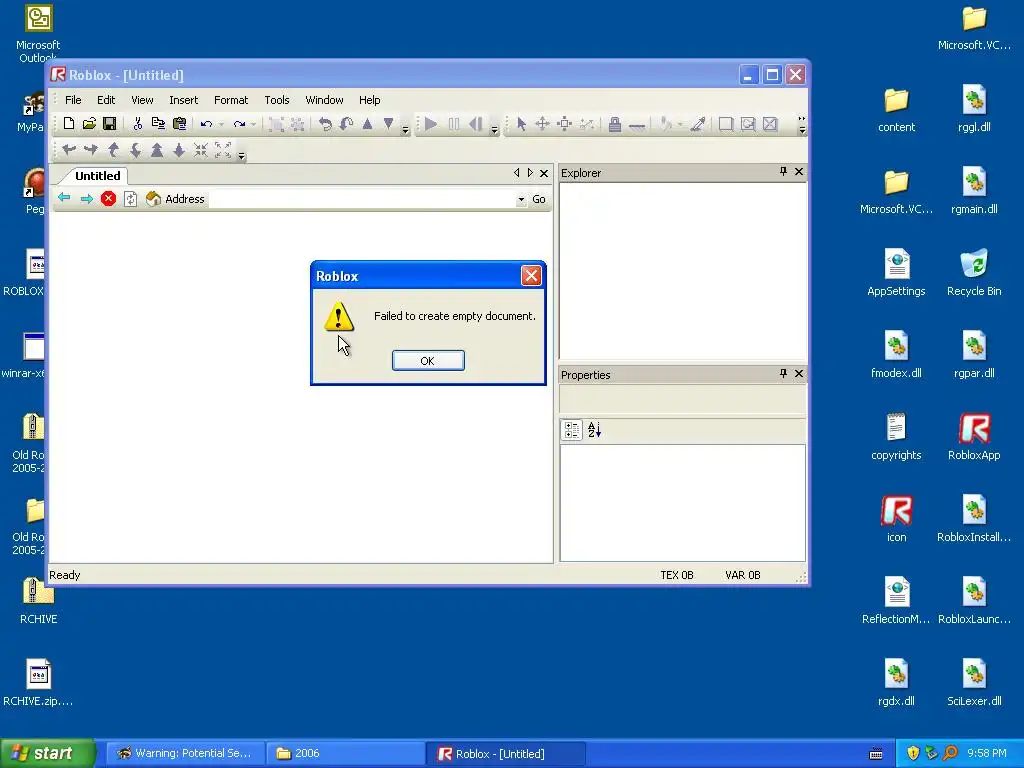Image resolution: width=1024 pixels, height=768 pixels.
Task: Open the View menu
Action: pyautogui.click(x=142, y=100)
